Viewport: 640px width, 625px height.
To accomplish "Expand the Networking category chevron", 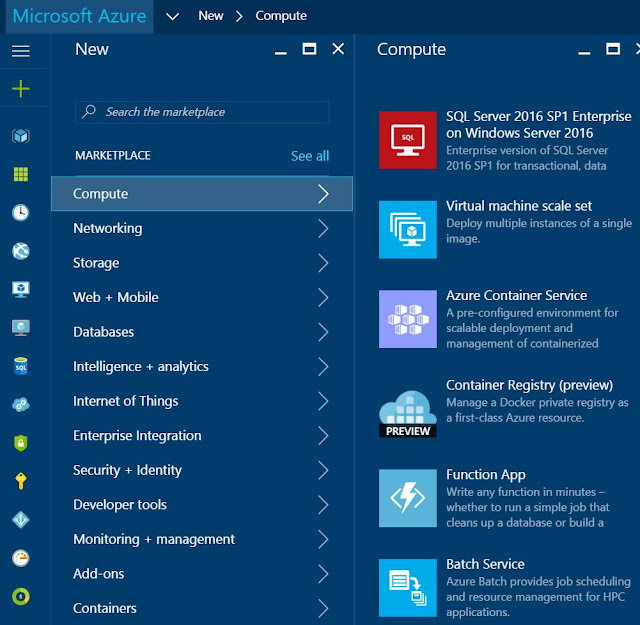I will (x=323, y=228).
